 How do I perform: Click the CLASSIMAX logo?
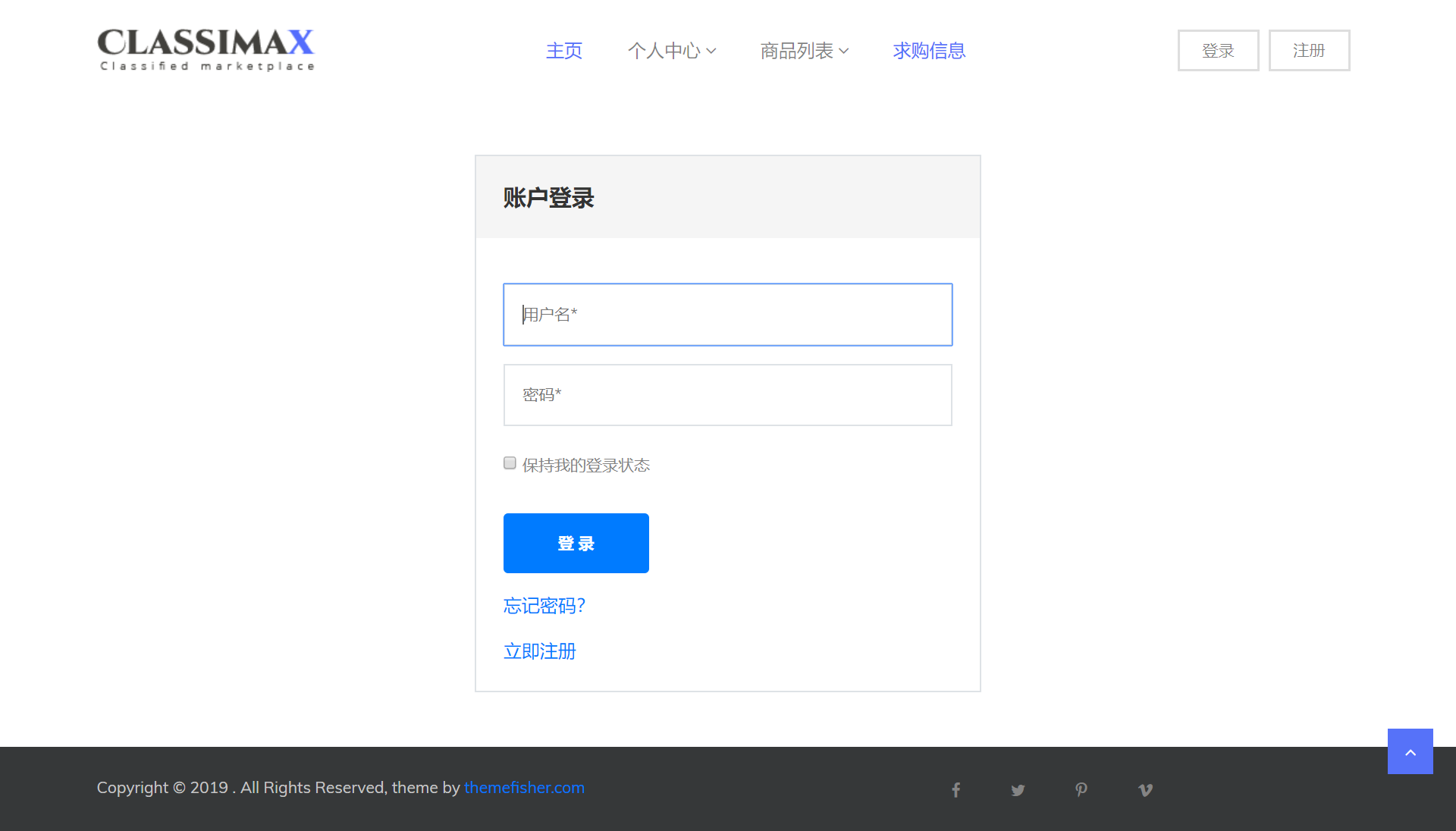click(206, 50)
